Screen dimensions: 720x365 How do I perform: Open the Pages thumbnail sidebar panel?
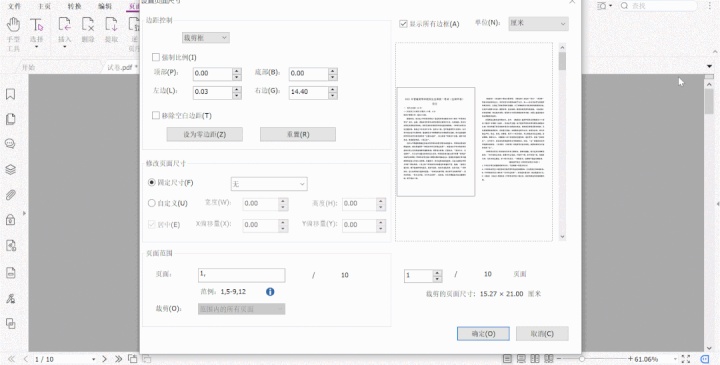click(x=10, y=119)
